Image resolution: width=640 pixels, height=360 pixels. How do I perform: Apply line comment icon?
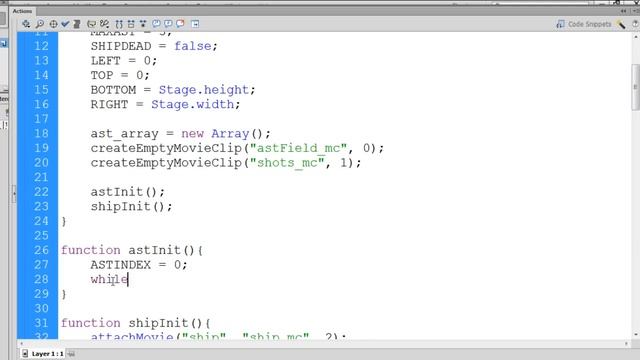(x=168, y=24)
